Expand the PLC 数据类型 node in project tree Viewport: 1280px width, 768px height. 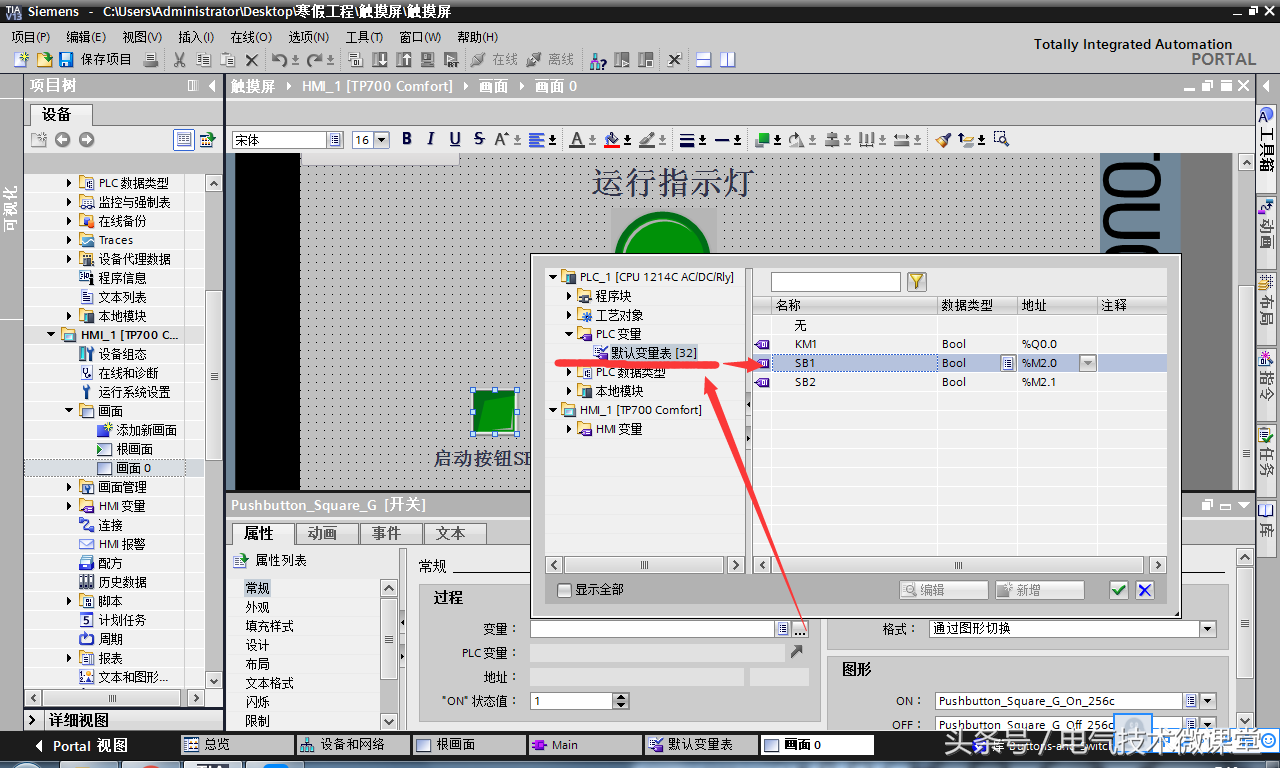[x=69, y=183]
